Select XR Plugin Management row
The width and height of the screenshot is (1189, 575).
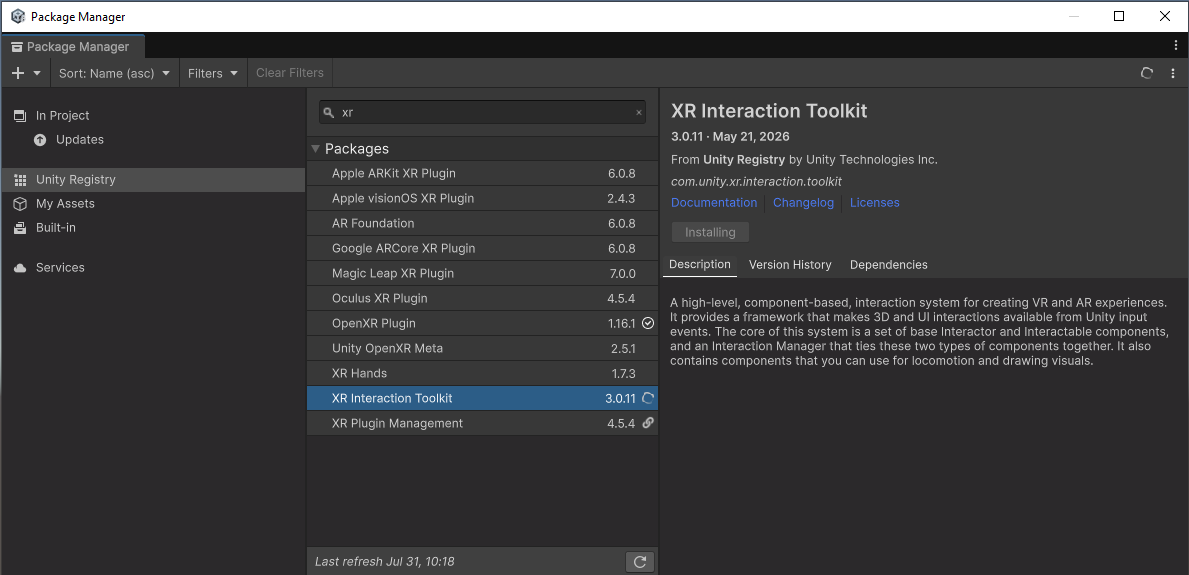point(482,423)
